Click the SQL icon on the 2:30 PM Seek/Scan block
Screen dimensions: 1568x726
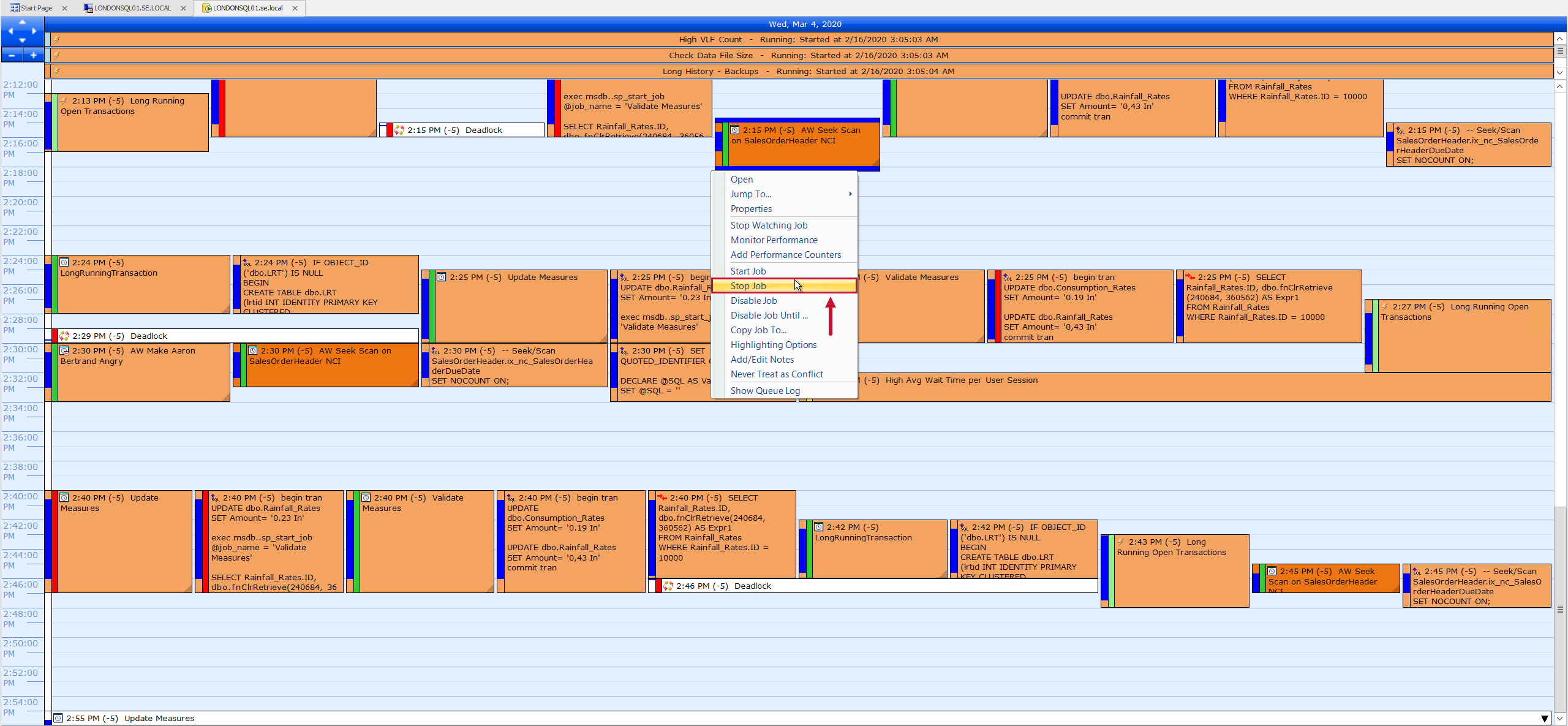pyautogui.click(x=435, y=350)
